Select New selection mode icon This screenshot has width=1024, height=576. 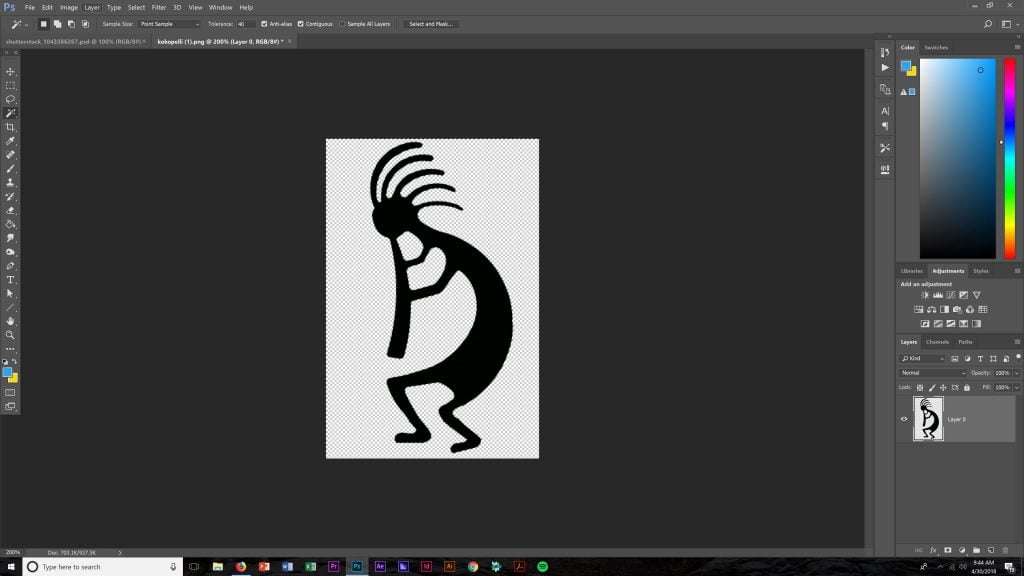[44, 24]
